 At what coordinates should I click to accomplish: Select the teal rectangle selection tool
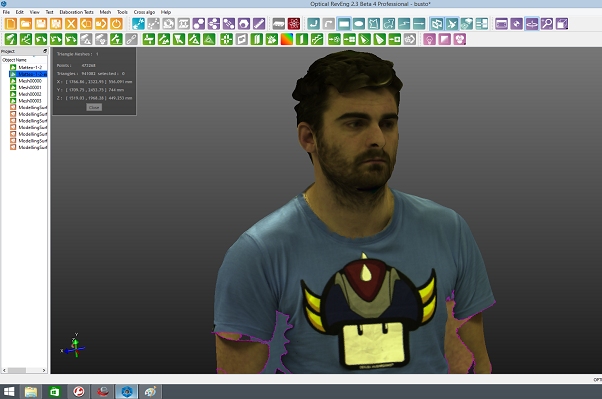[344, 24]
